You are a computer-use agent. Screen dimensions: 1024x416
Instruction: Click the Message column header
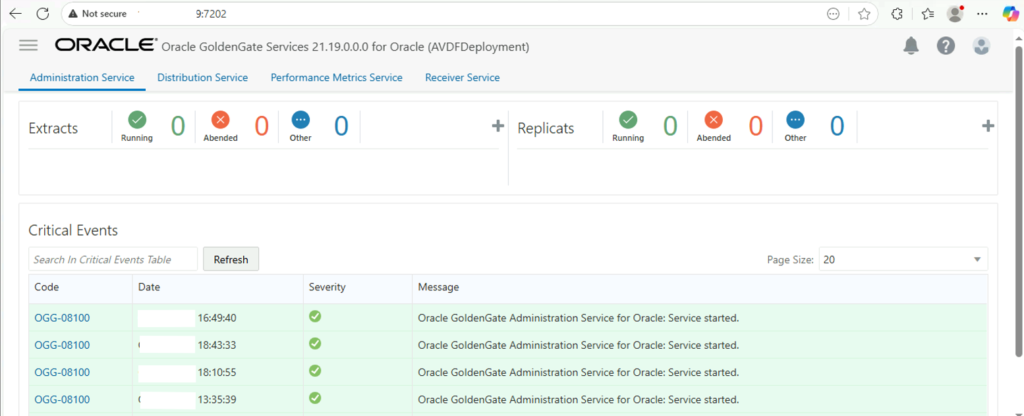point(700,287)
